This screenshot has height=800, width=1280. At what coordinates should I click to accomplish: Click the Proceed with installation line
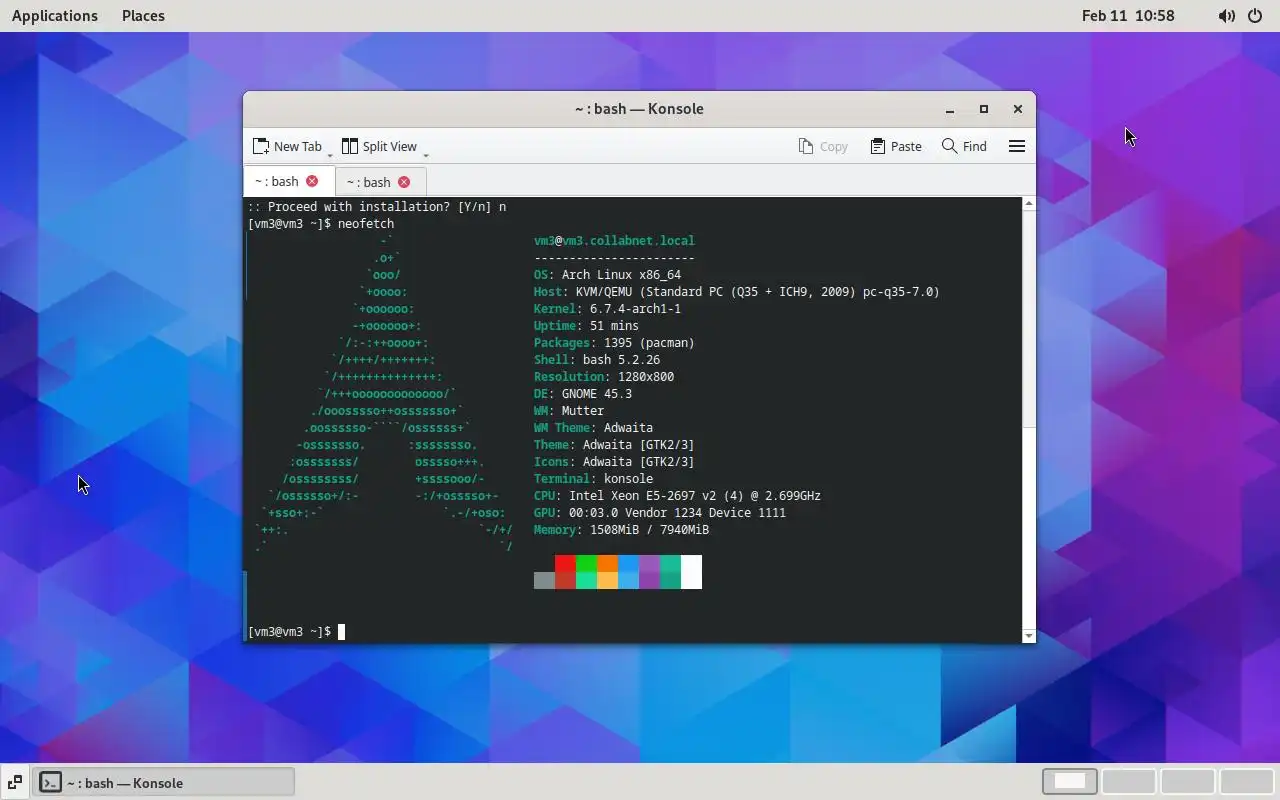point(377,207)
